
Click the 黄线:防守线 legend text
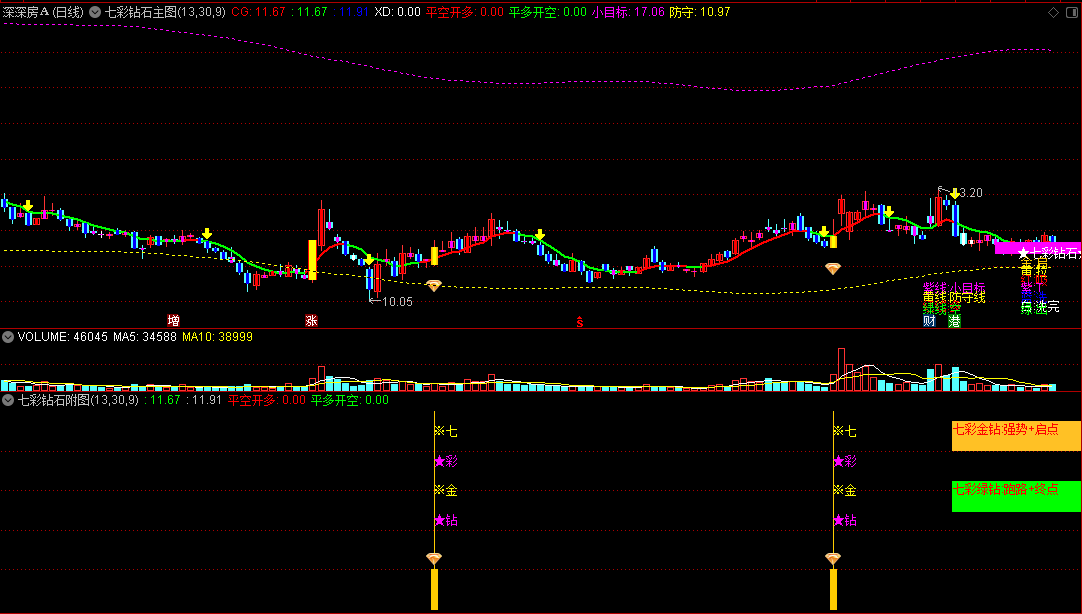[x=954, y=297]
